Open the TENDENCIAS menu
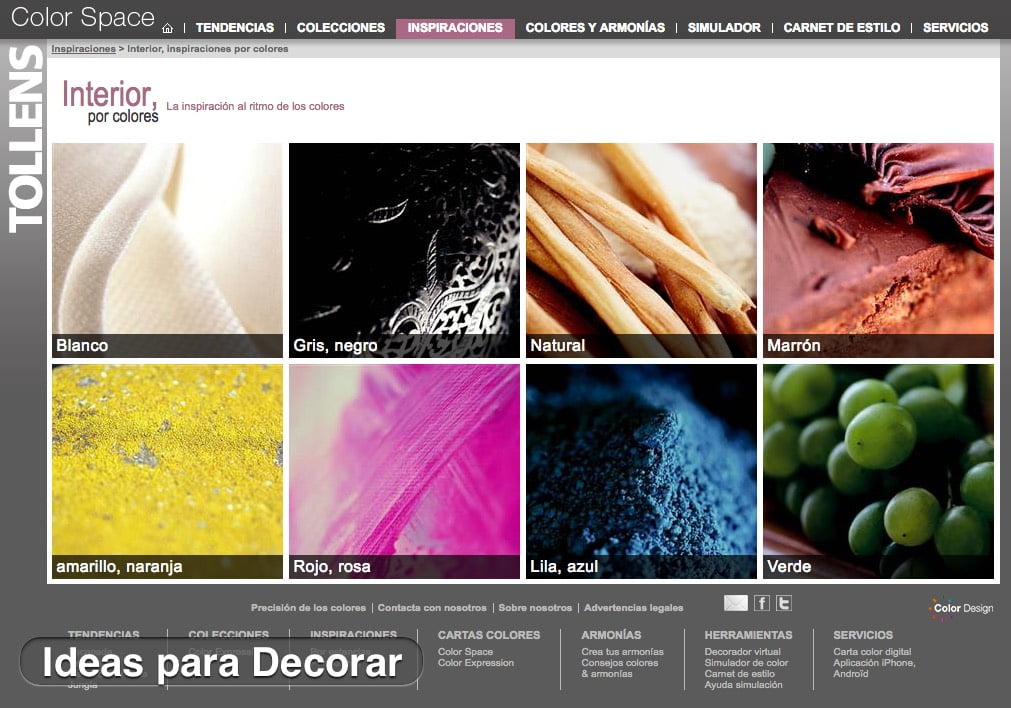The height and width of the screenshot is (708, 1011). [x=235, y=28]
